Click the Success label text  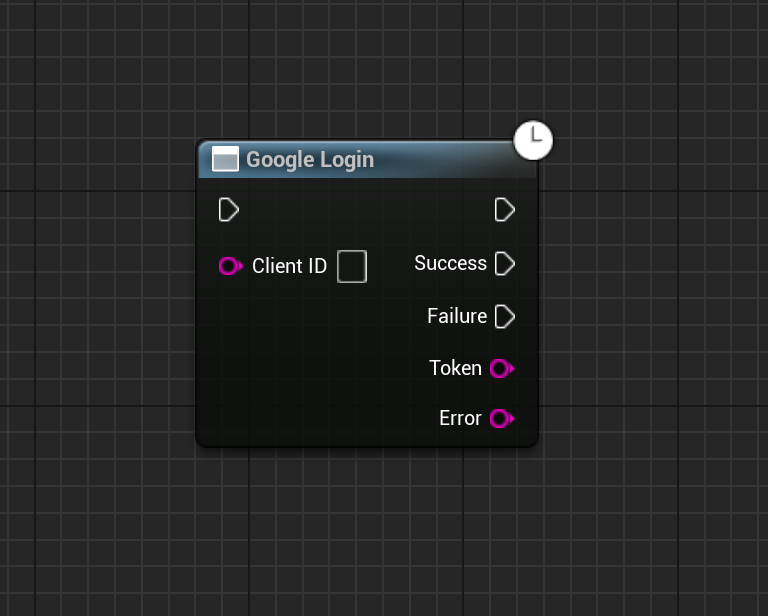(451, 263)
